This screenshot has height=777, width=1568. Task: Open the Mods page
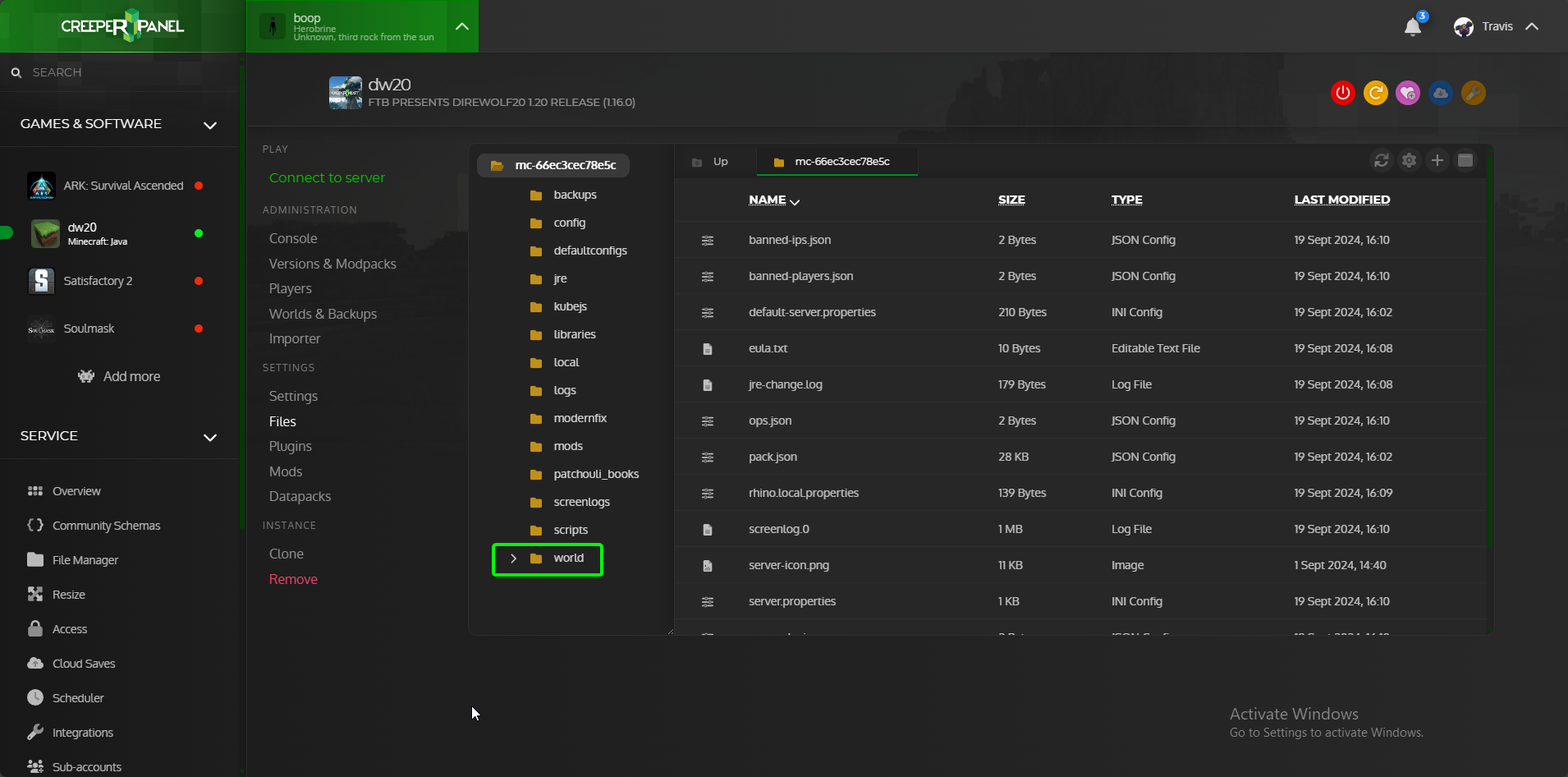[x=286, y=471]
